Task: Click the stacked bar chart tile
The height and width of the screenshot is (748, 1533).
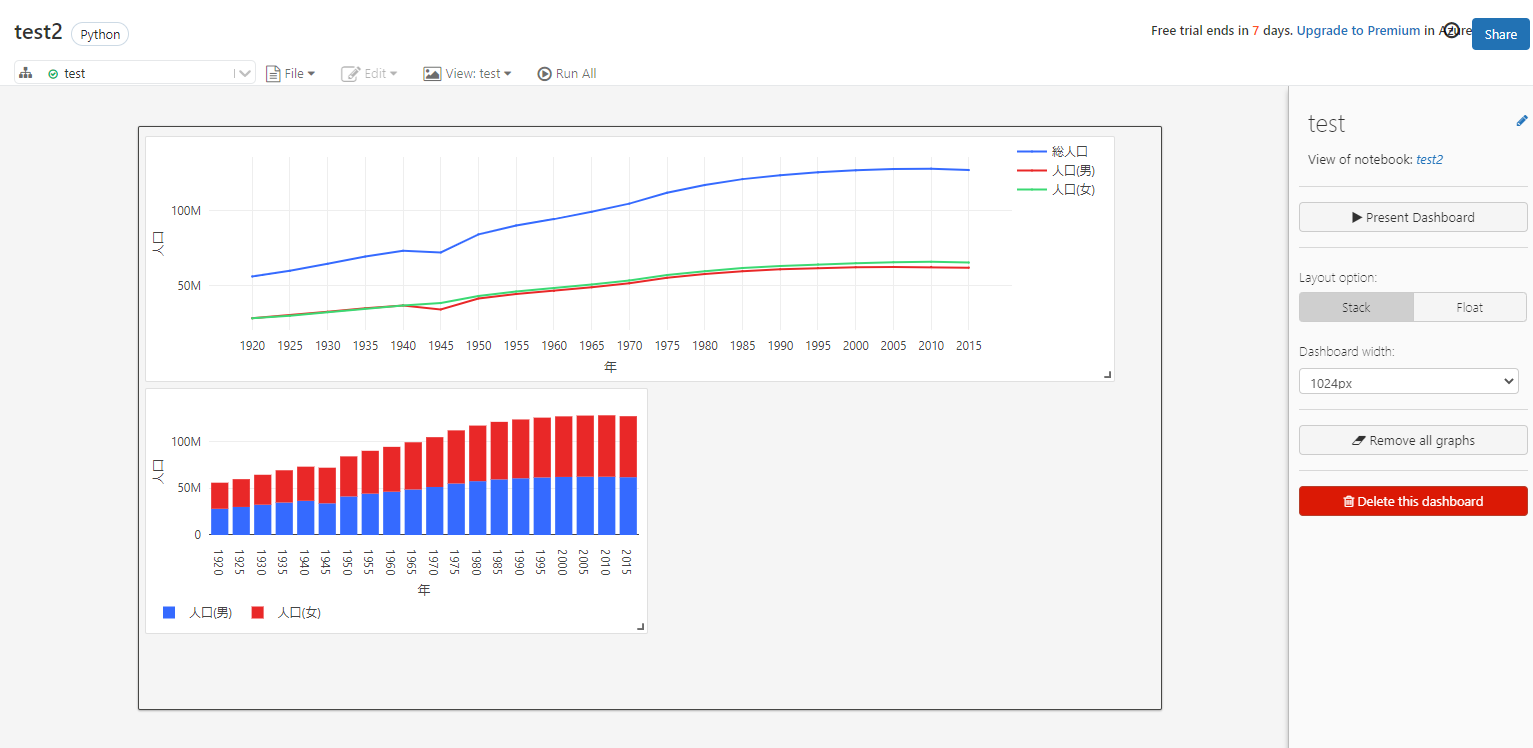Action: point(396,511)
